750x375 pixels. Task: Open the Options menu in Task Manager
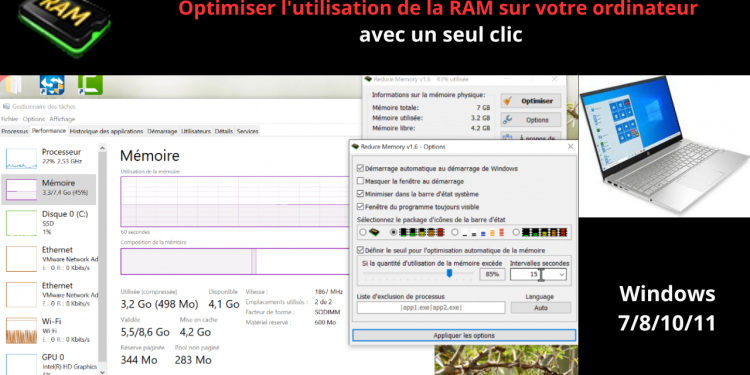pos(33,119)
